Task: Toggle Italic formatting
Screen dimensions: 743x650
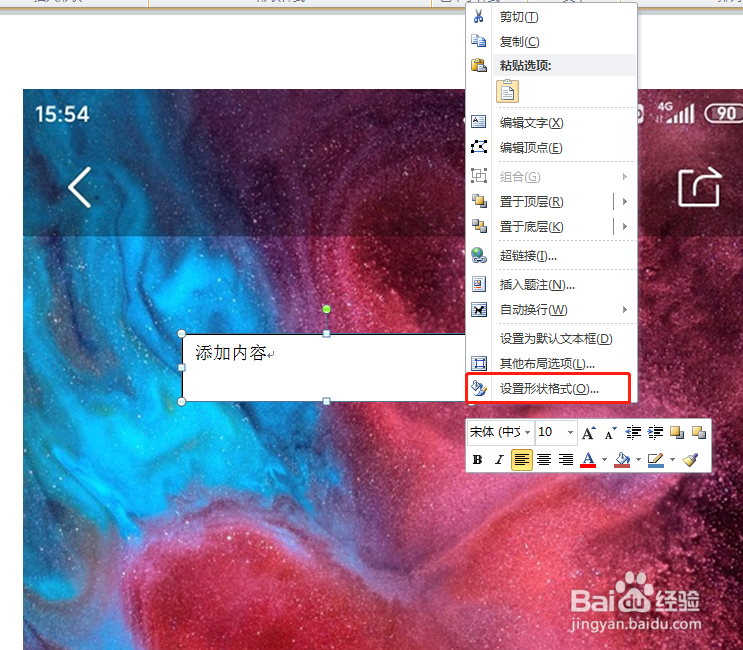Action: click(499, 460)
